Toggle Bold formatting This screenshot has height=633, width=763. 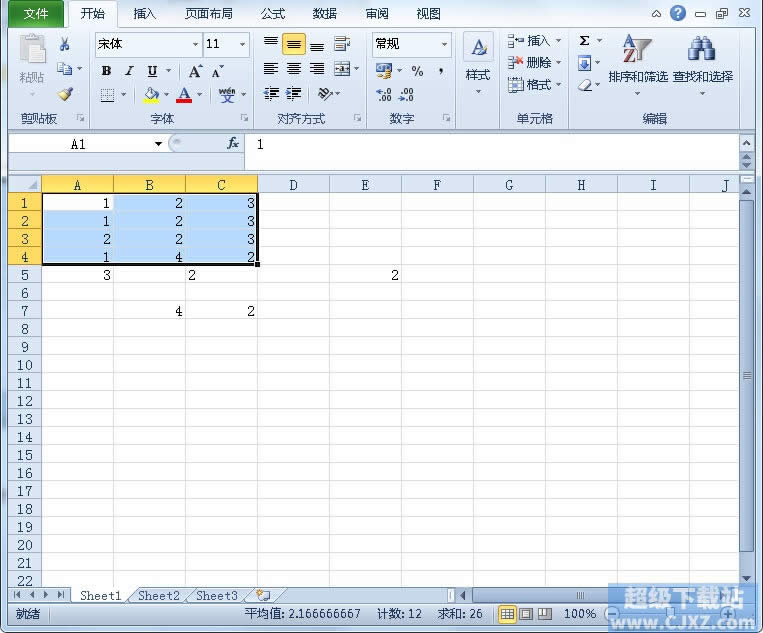coord(107,71)
